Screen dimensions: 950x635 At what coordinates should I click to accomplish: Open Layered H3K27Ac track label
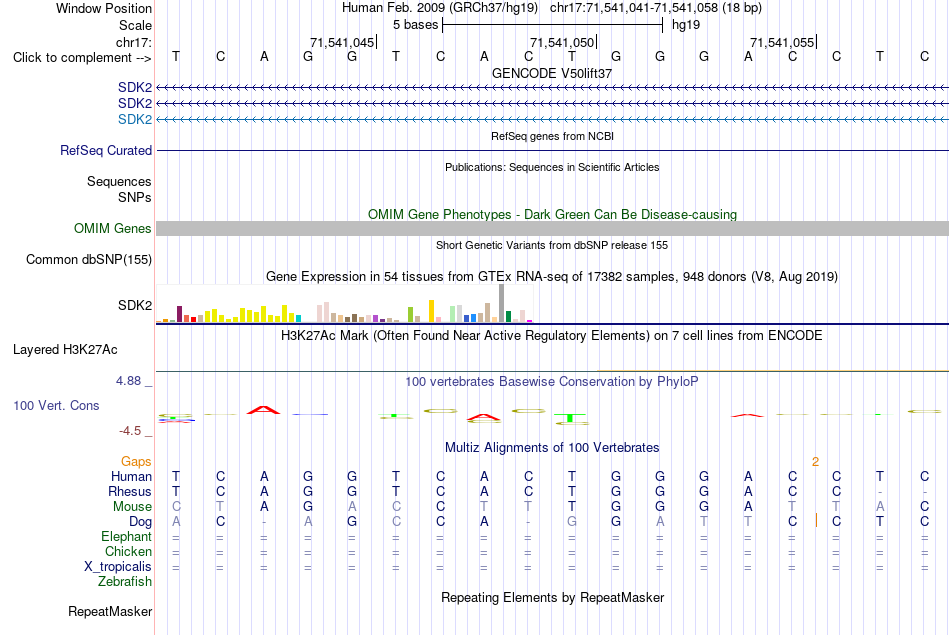coord(65,350)
